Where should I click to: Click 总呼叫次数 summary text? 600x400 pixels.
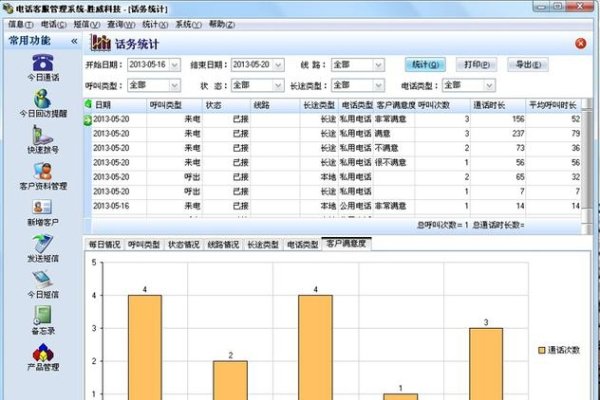[443, 225]
